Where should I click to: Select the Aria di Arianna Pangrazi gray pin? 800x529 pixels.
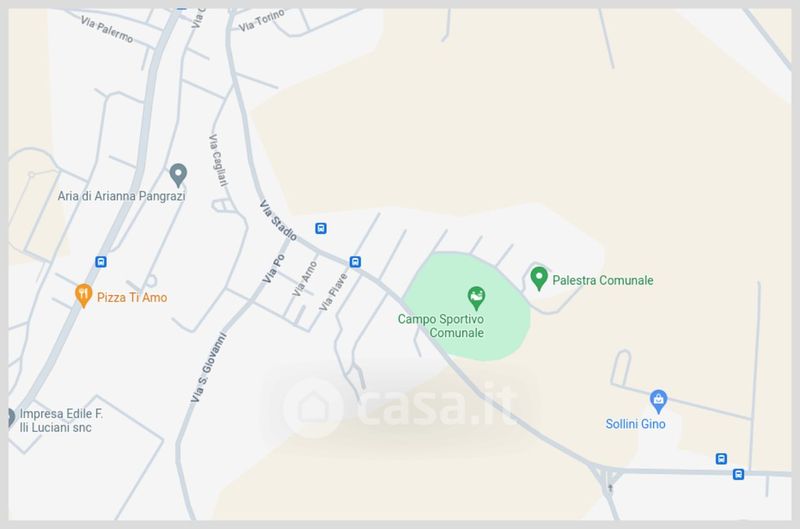coord(178,175)
